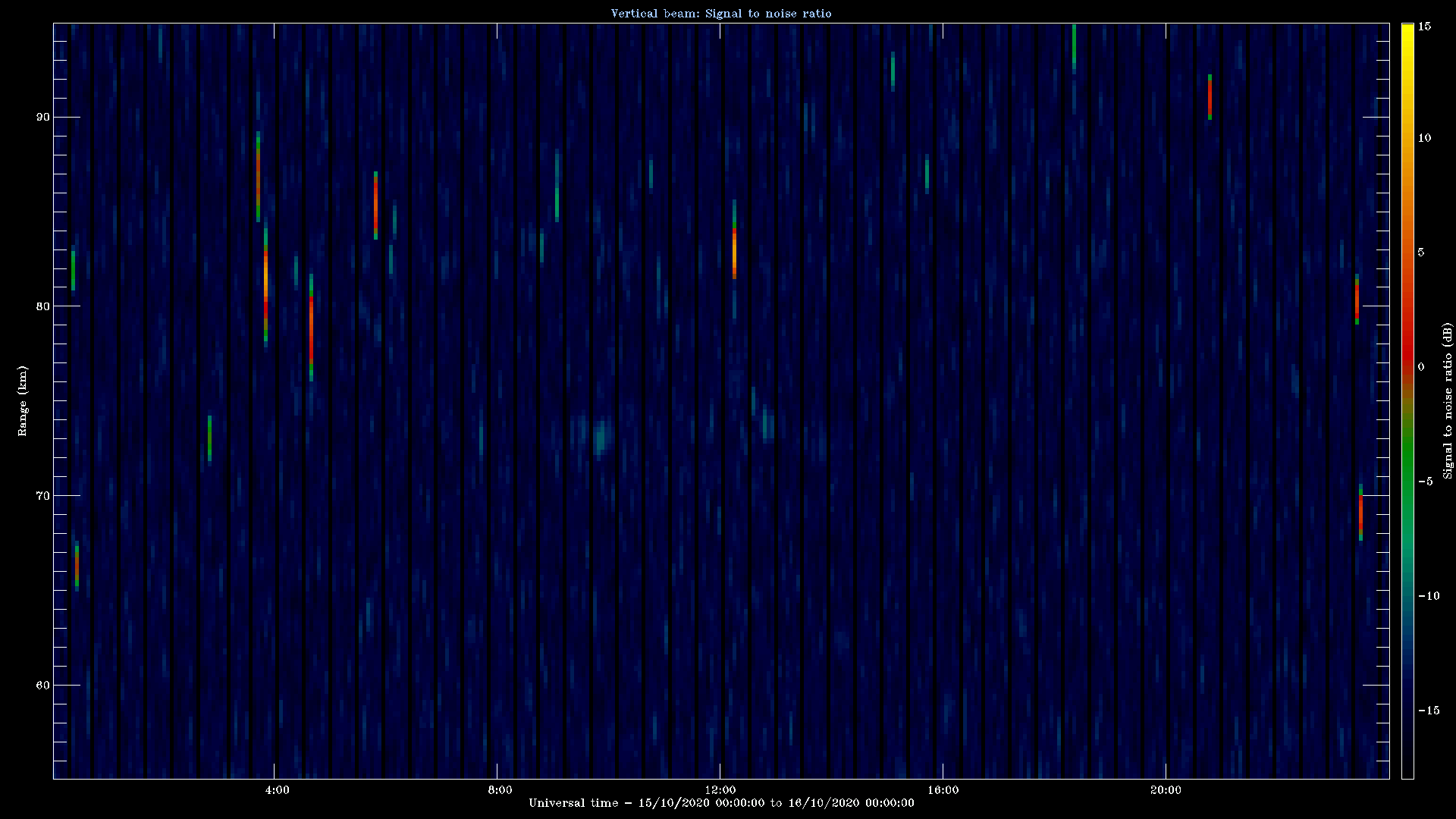
Task: Click the -5 dB colorbar label
Action: tap(1425, 482)
